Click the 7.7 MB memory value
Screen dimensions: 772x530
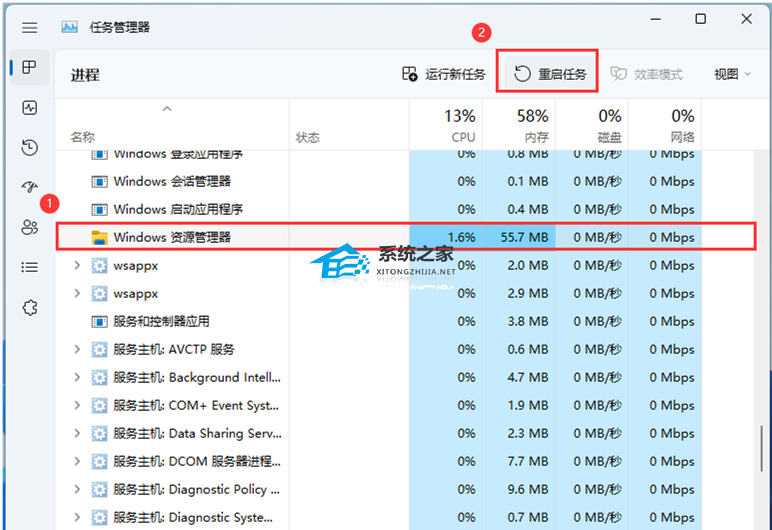pos(528,462)
